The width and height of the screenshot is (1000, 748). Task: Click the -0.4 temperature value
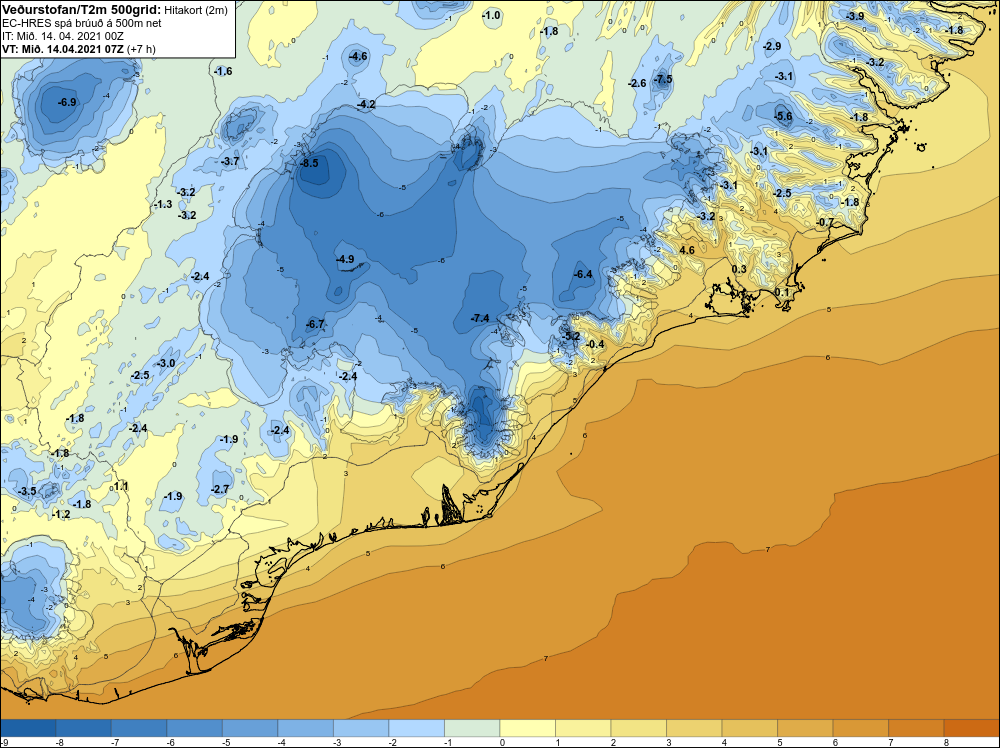click(594, 344)
